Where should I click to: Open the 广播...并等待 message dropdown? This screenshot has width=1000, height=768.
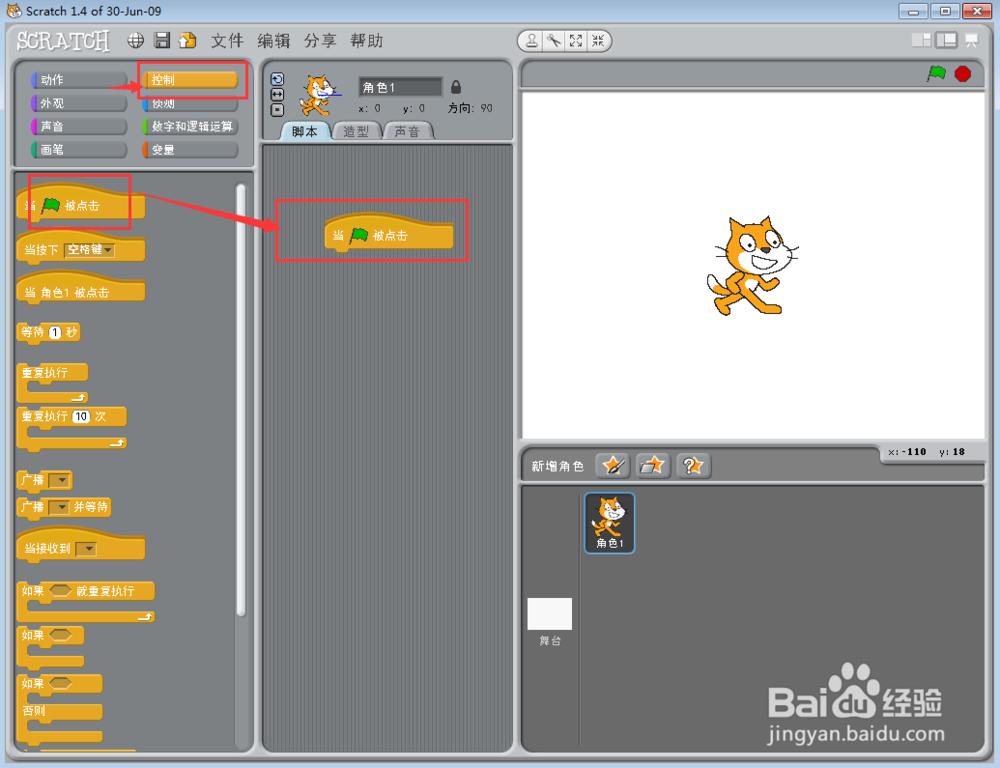[59, 507]
